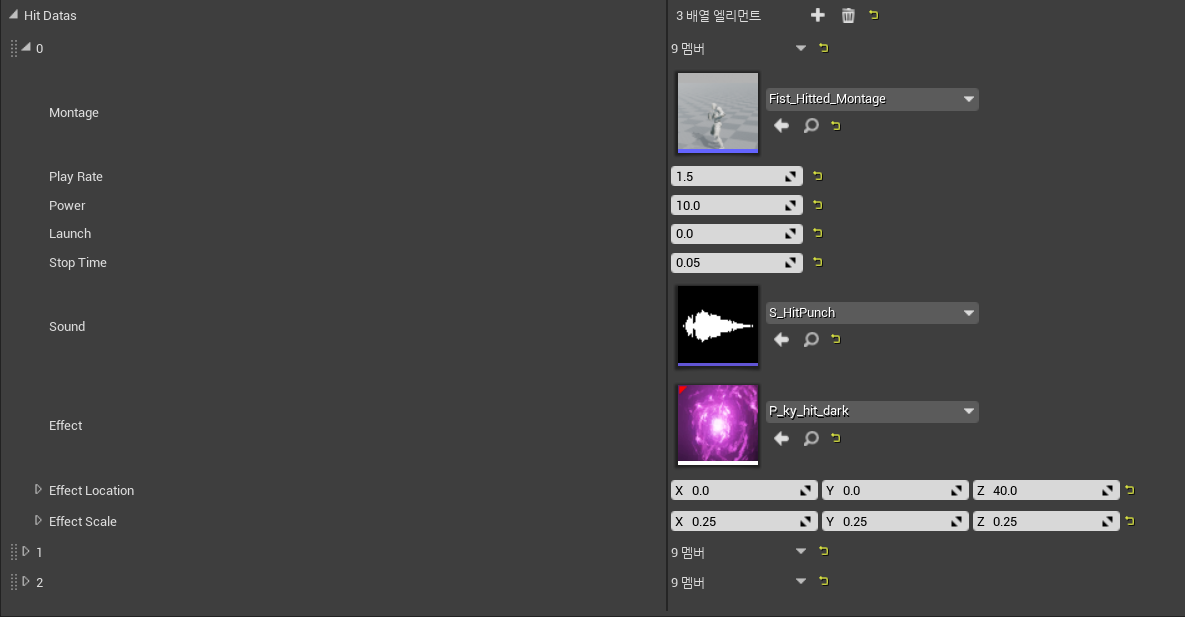
Task: Open element 0 options dropdown arrow
Action: click(x=801, y=48)
